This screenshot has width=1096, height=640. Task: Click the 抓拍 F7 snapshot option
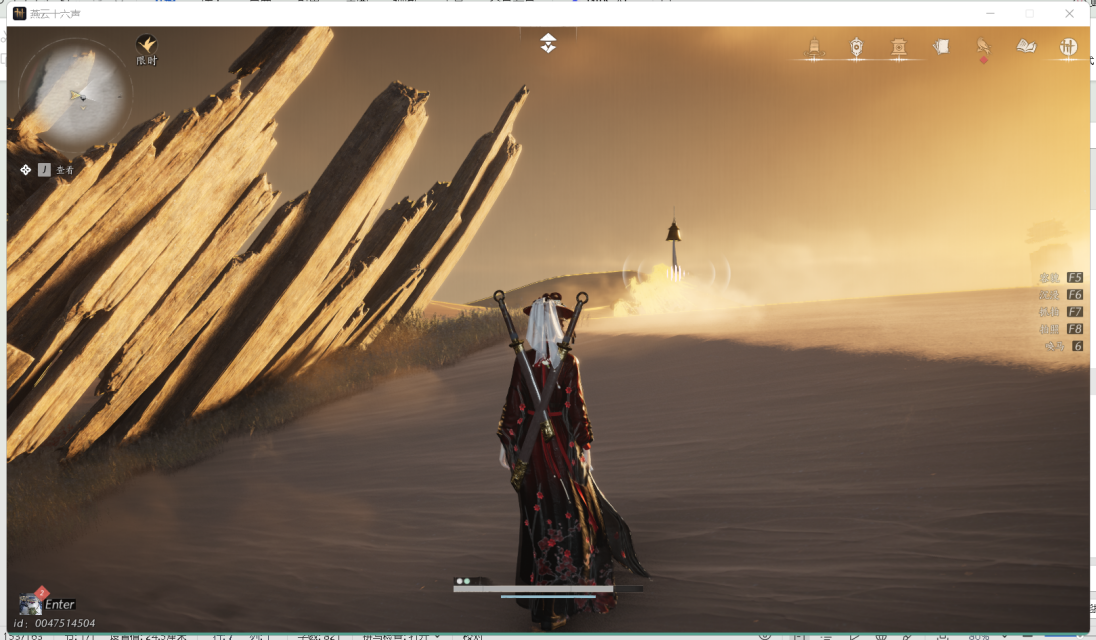point(1061,311)
